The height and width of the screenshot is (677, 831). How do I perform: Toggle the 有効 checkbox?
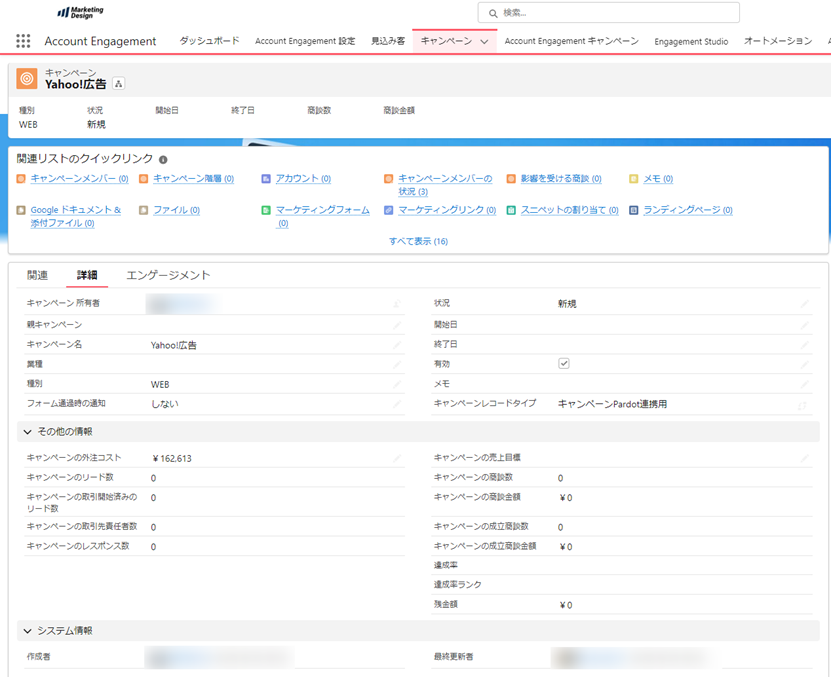(x=564, y=364)
